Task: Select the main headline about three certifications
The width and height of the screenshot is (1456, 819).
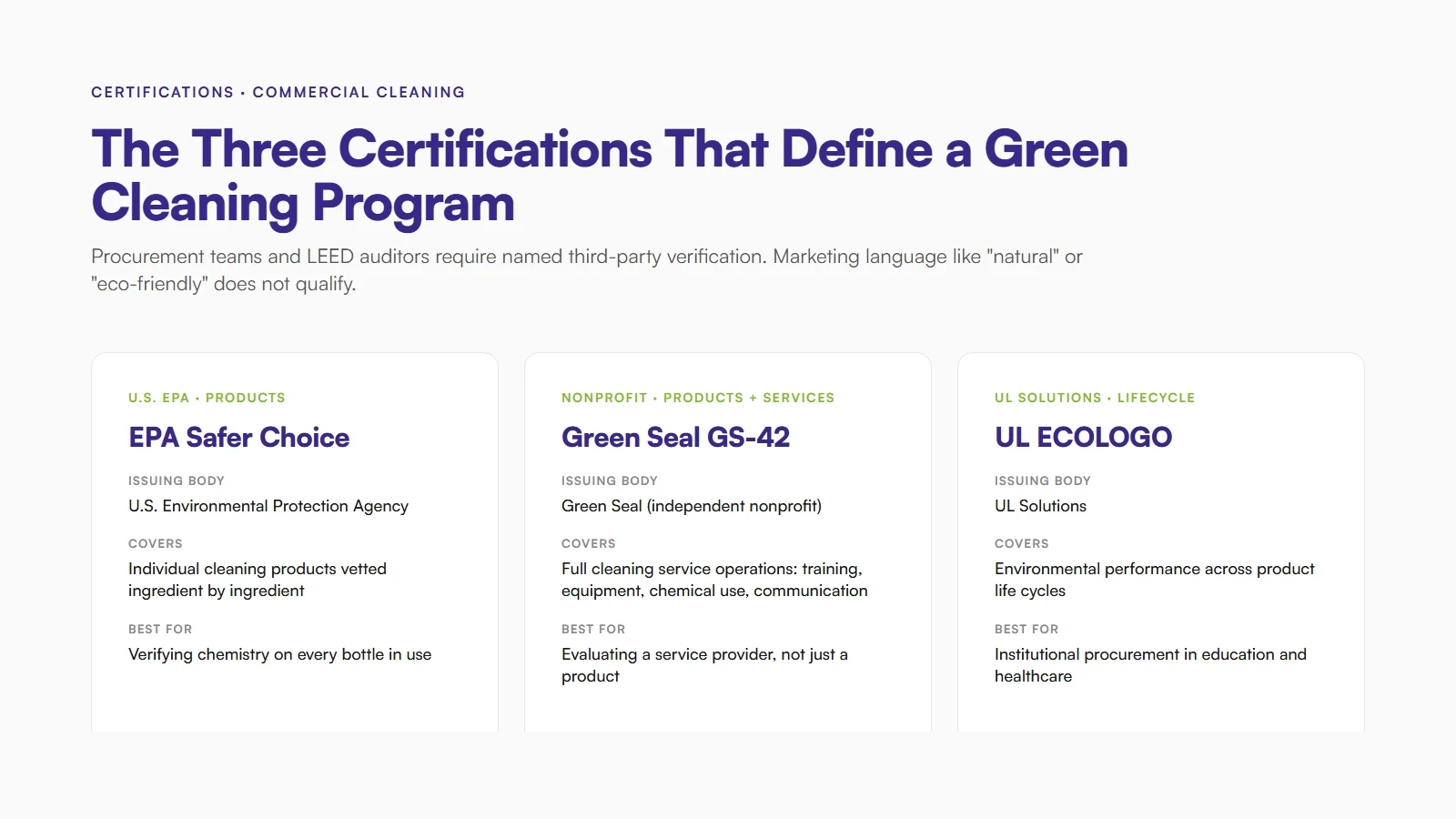Action: point(610,176)
